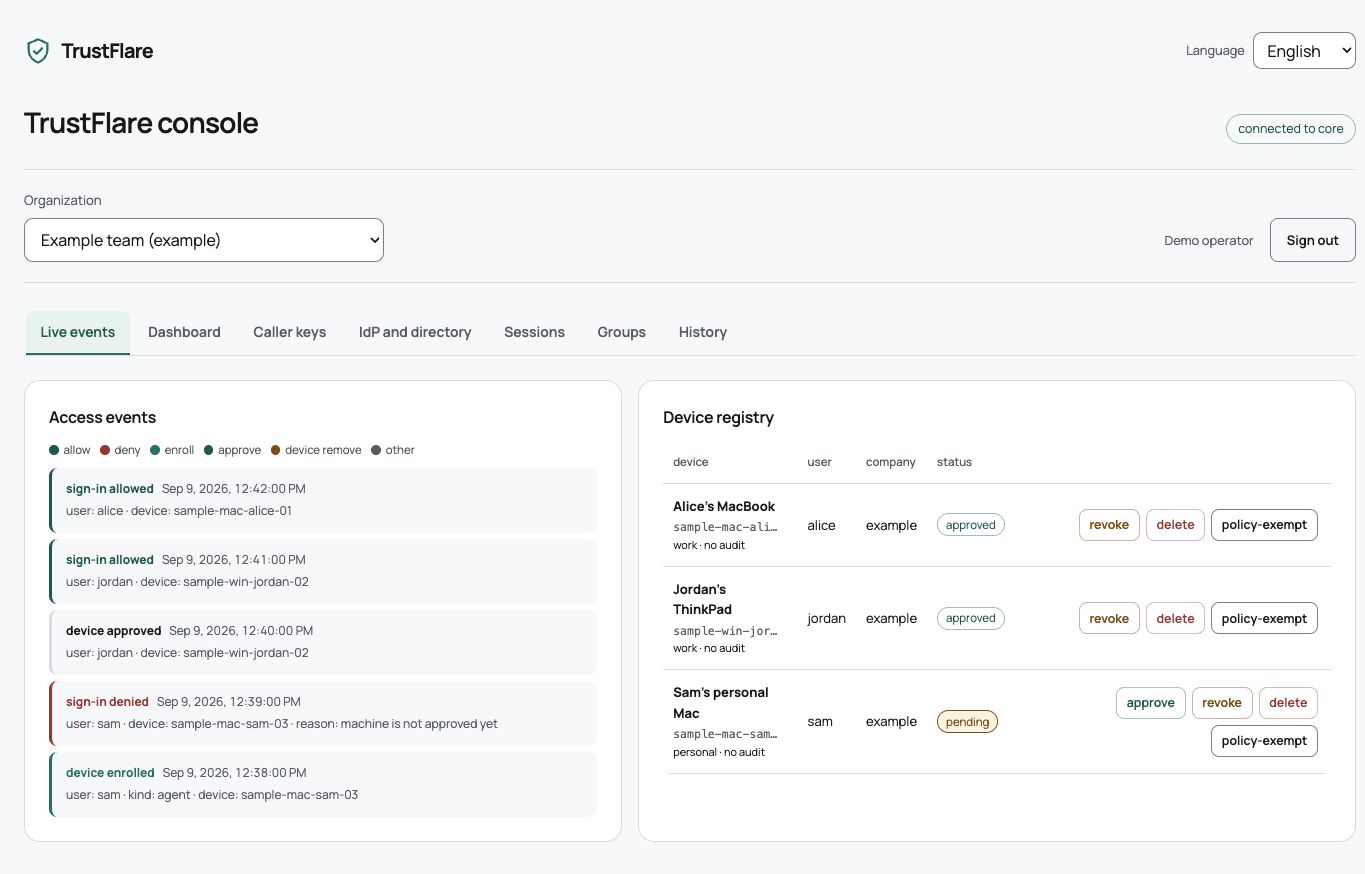Select the sign-in allowed event at 12:42:00 PM
Image resolution: width=1365 pixels, height=874 pixels.
(x=323, y=500)
